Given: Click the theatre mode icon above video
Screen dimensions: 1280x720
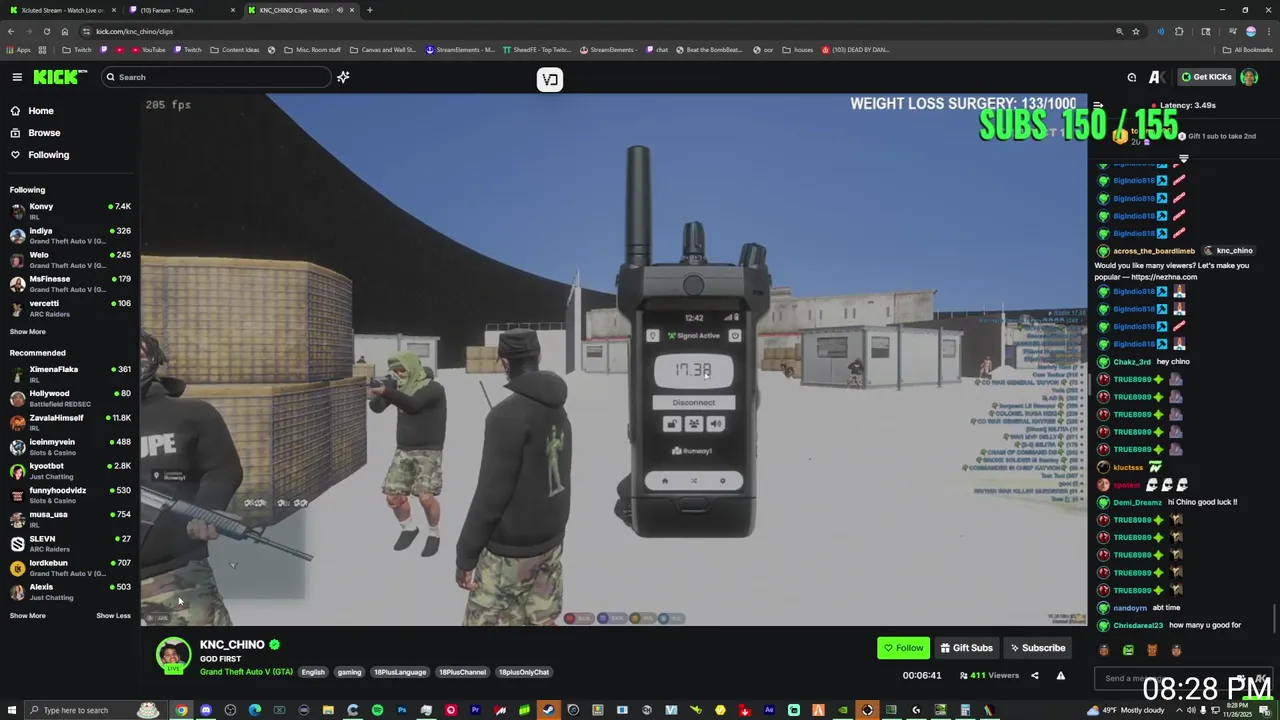Looking at the screenshot, I should 550,80.
